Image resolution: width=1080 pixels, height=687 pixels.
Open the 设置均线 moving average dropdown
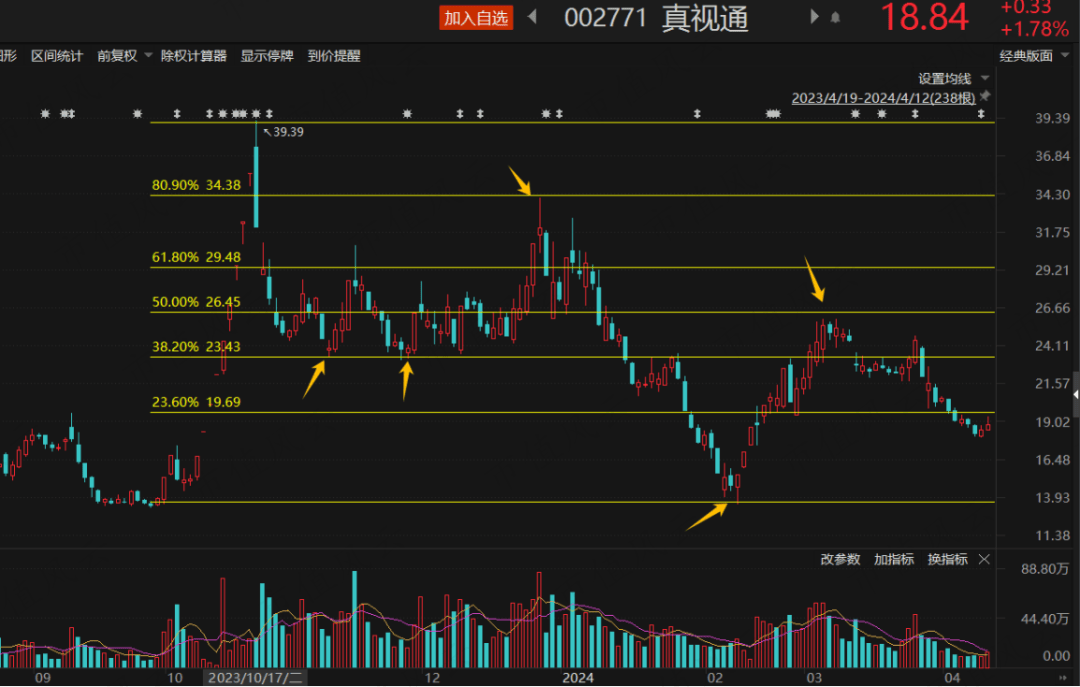coord(954,78)
